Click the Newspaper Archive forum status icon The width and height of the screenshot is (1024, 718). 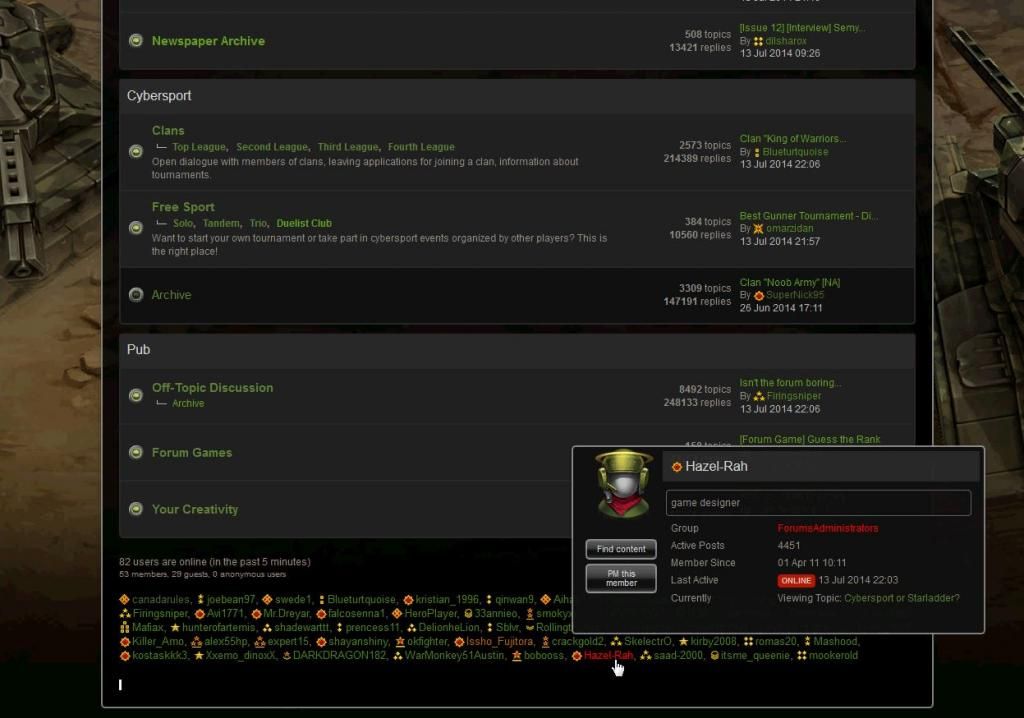click(x=136, y=41)
